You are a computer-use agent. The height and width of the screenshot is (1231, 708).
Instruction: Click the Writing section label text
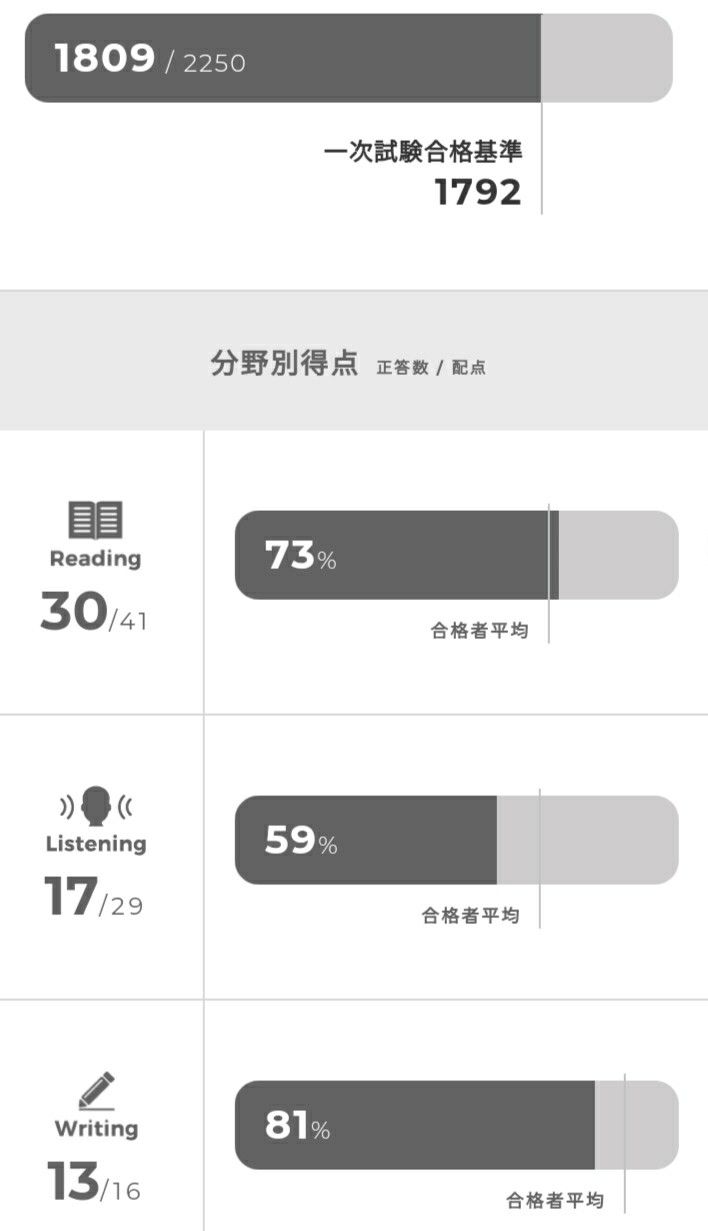click(x=96, y=1129)
